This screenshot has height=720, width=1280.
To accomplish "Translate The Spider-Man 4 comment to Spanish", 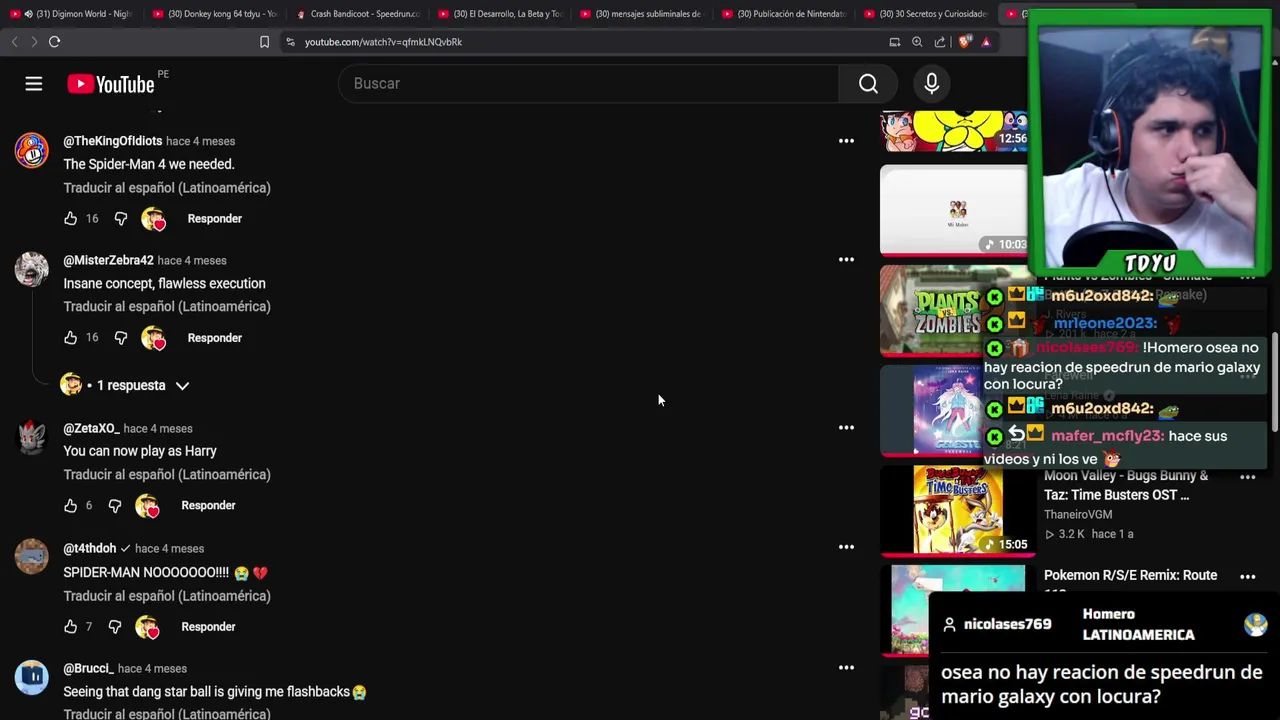I will click(x=167, y=188).
